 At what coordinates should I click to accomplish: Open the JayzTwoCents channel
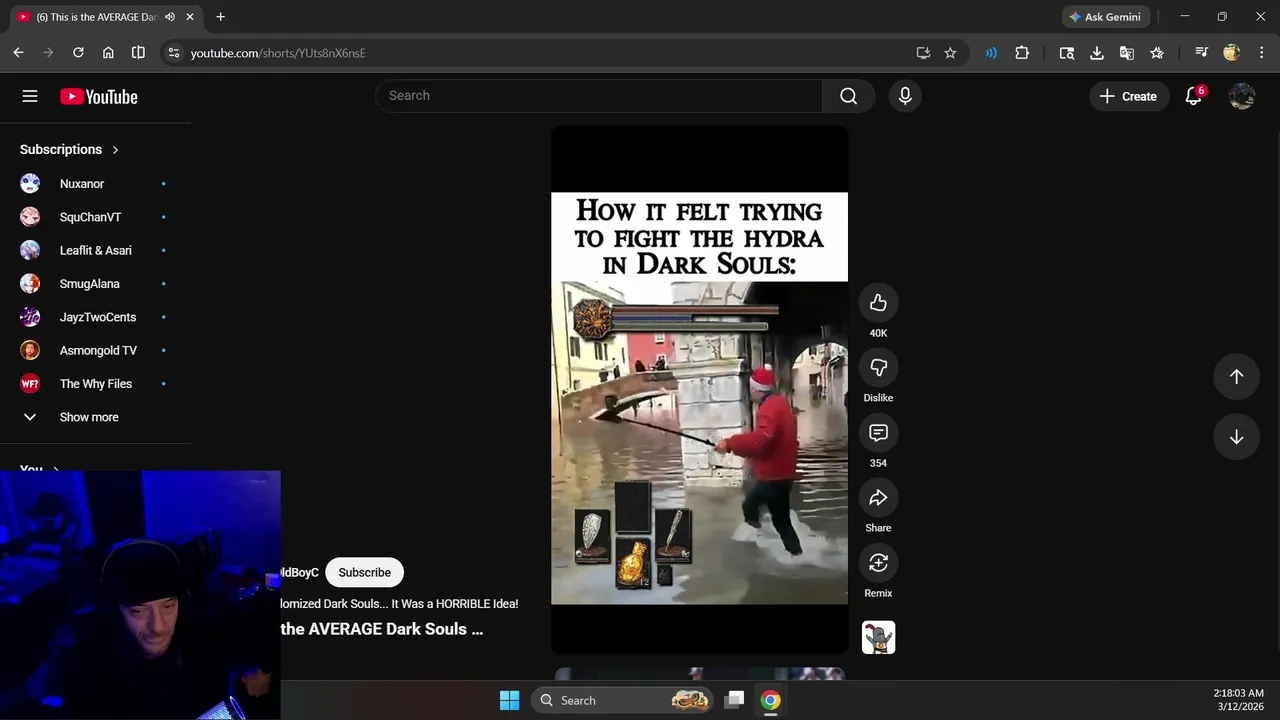point(95,317)
